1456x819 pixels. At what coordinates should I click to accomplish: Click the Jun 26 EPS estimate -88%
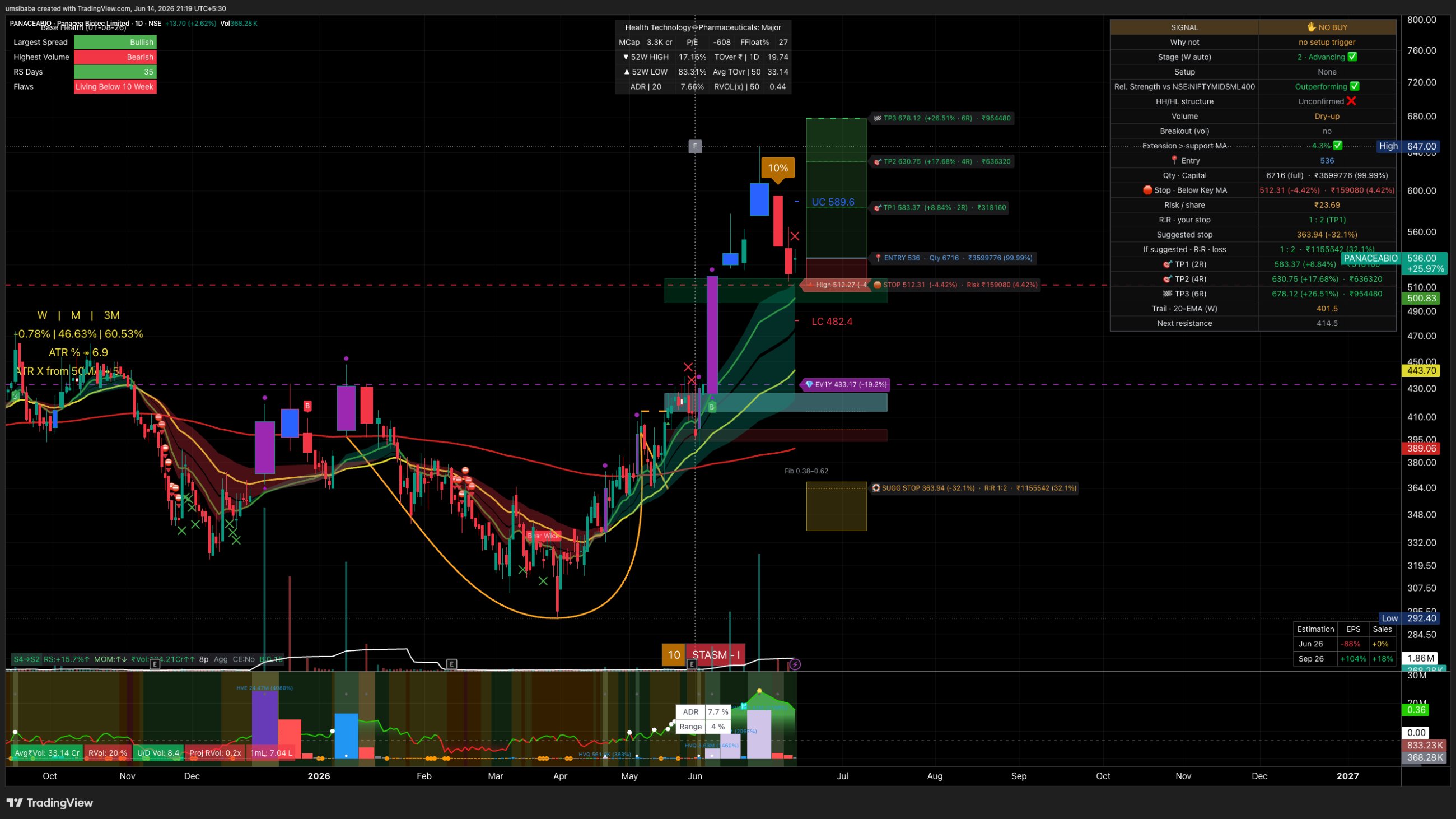tap(1351, 644)
